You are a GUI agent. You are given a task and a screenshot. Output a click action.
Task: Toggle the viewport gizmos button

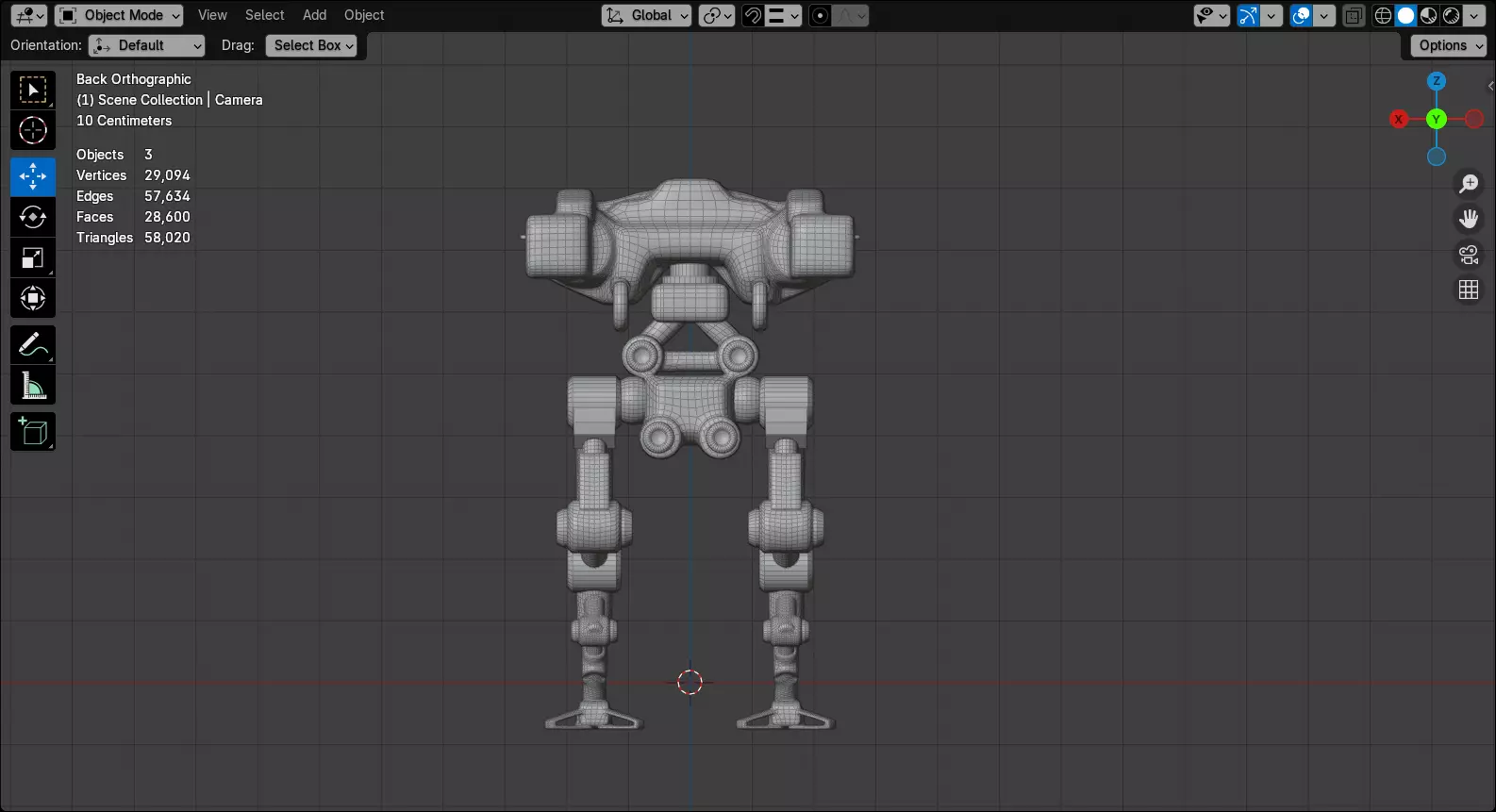tap(1248, 15)
